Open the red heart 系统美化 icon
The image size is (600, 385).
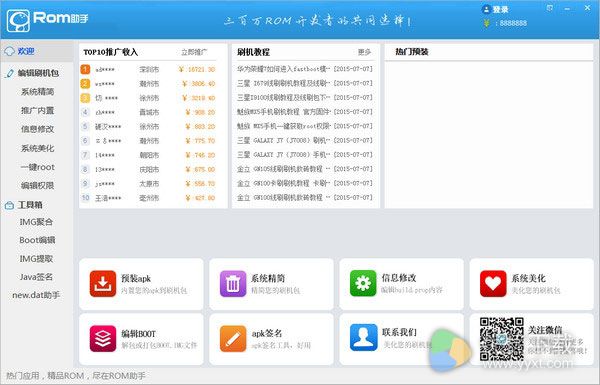pyautogui.click(x=493, y=284)
